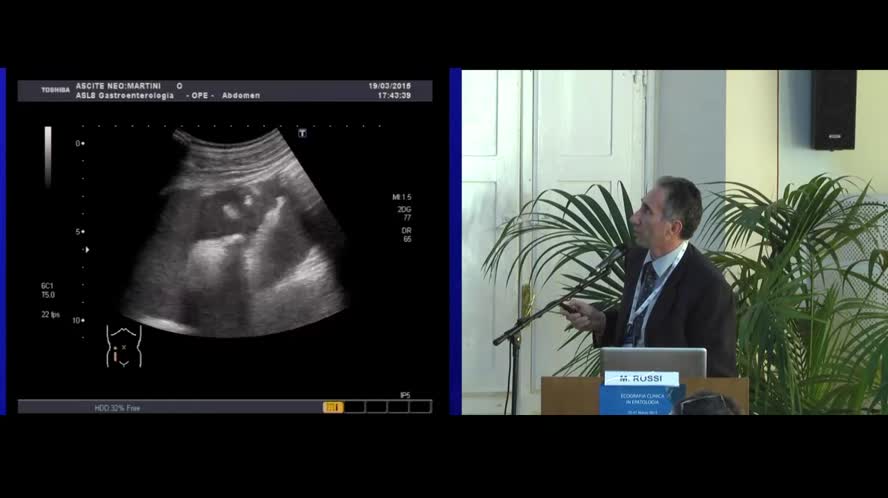888x498 pixels.
Task: Click the 17:43:39 time display
Action: 394,95
